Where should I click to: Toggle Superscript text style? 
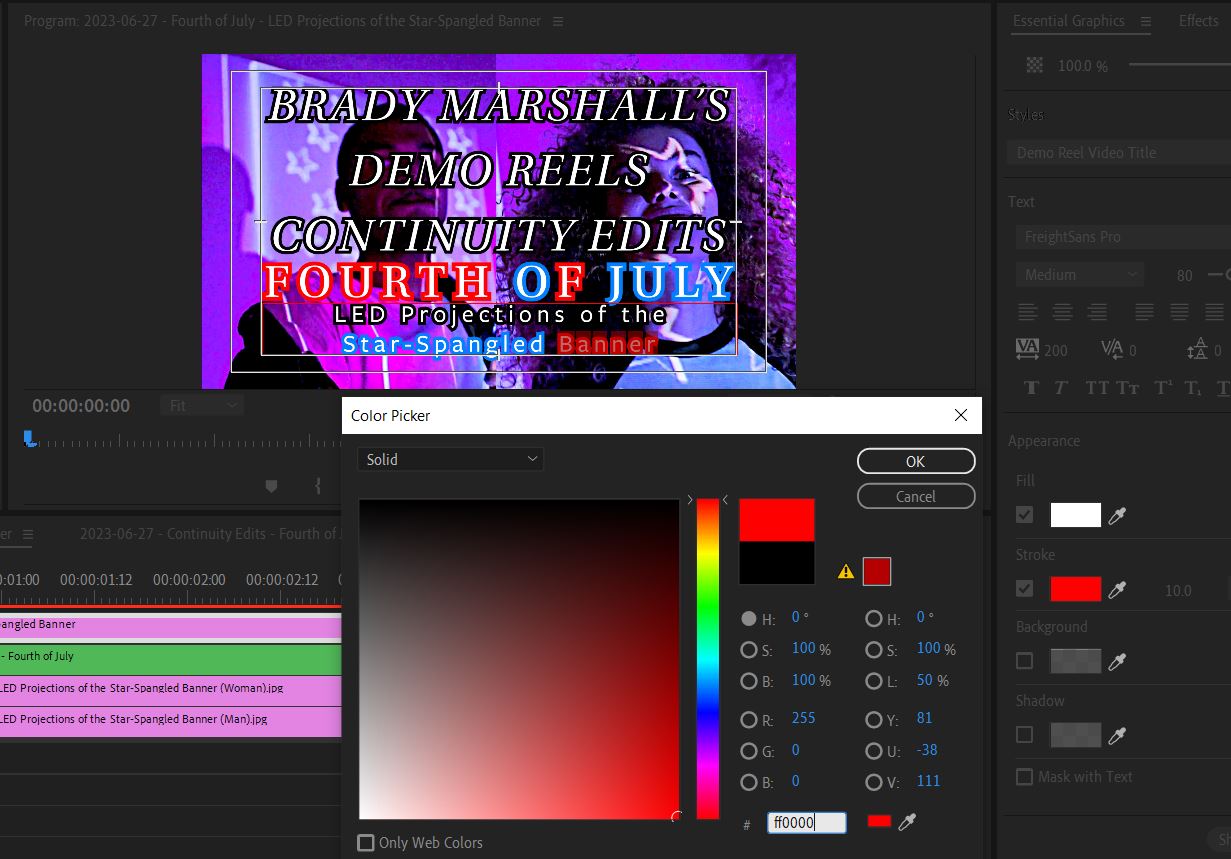tap(1163, 388)
